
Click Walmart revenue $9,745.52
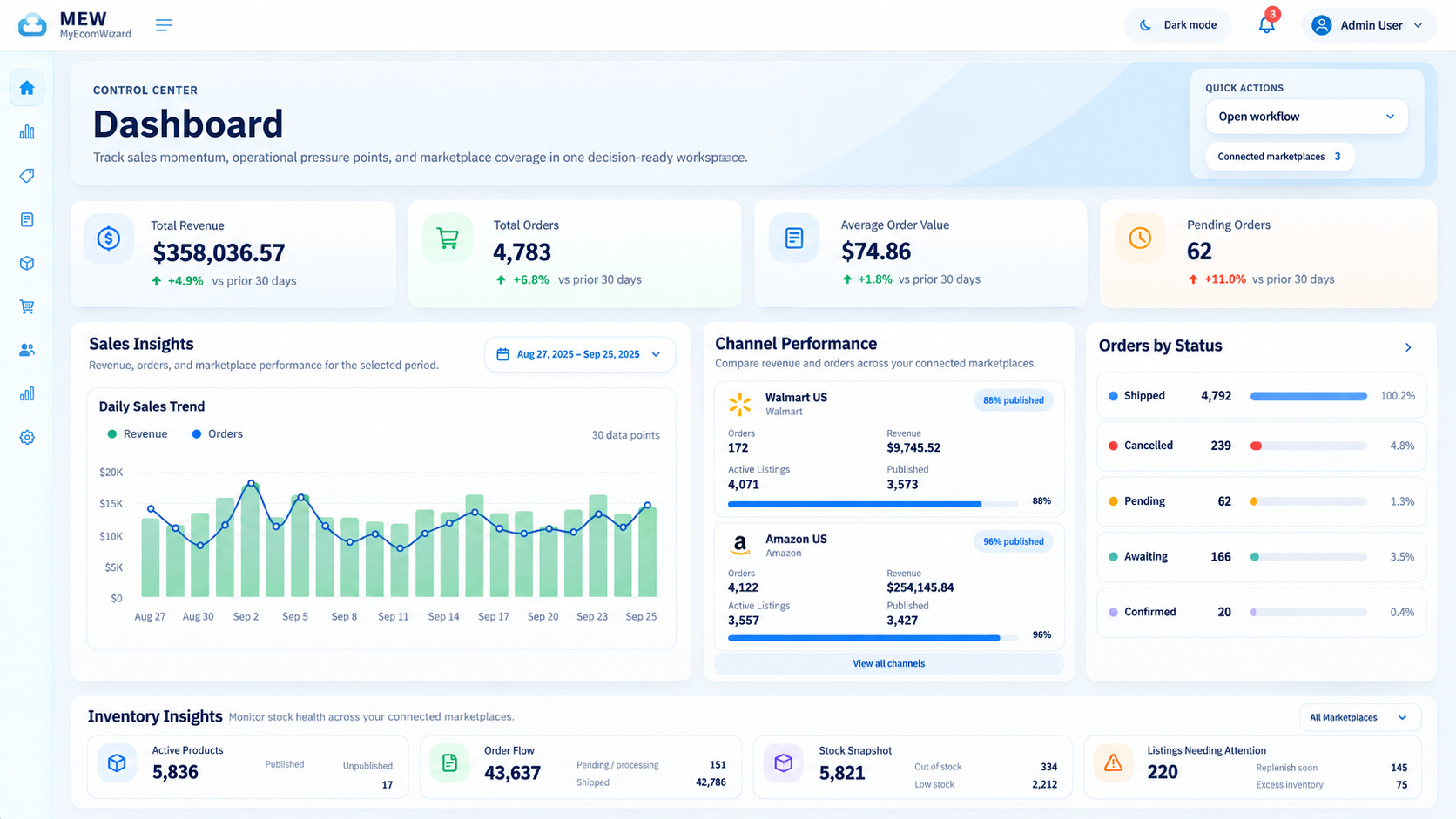pos(913,447)
